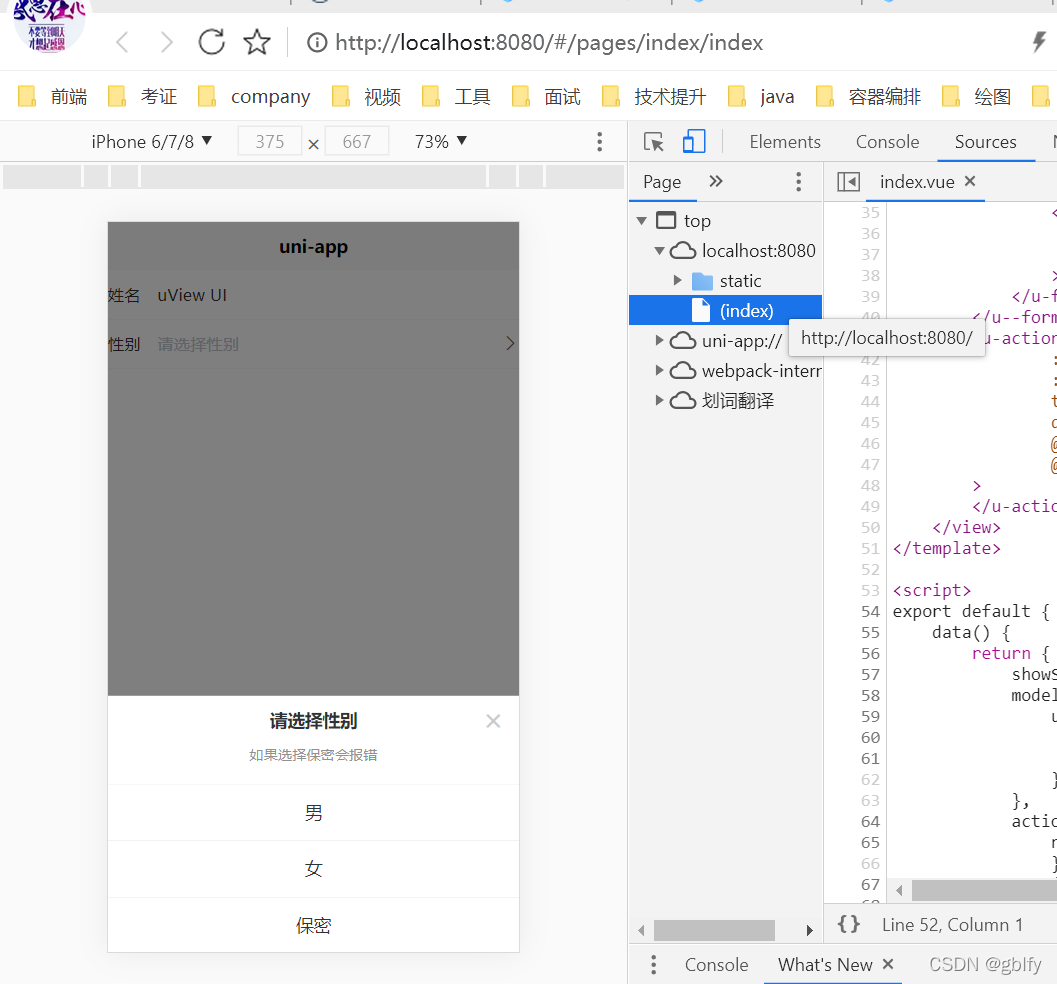Screen dimensions: 1057x984
Task: Go back with the left arrow button
Action: coord(122,42)
